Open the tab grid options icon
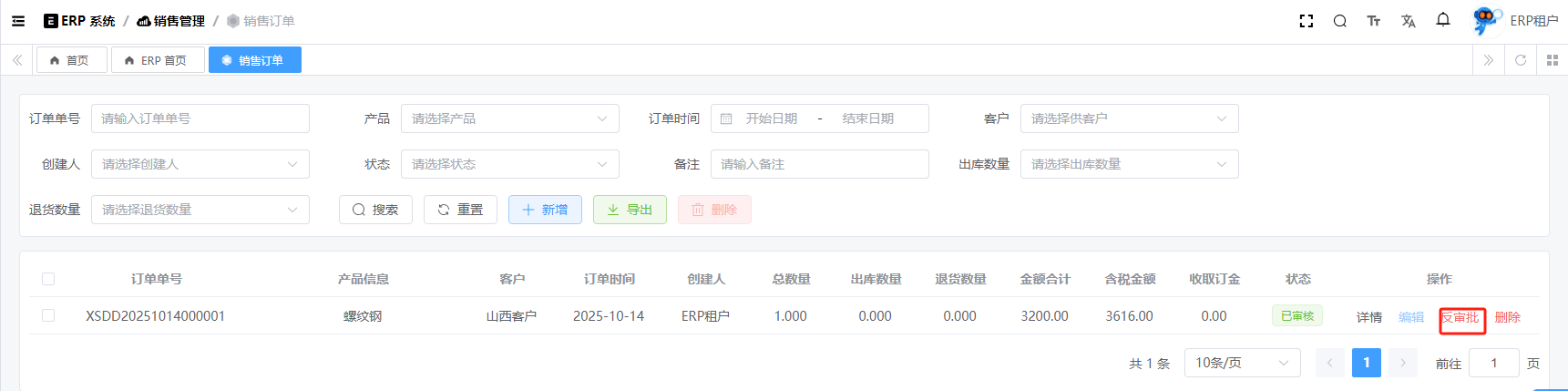Viewport: 1568px width, 391px height. [1553, 60]
